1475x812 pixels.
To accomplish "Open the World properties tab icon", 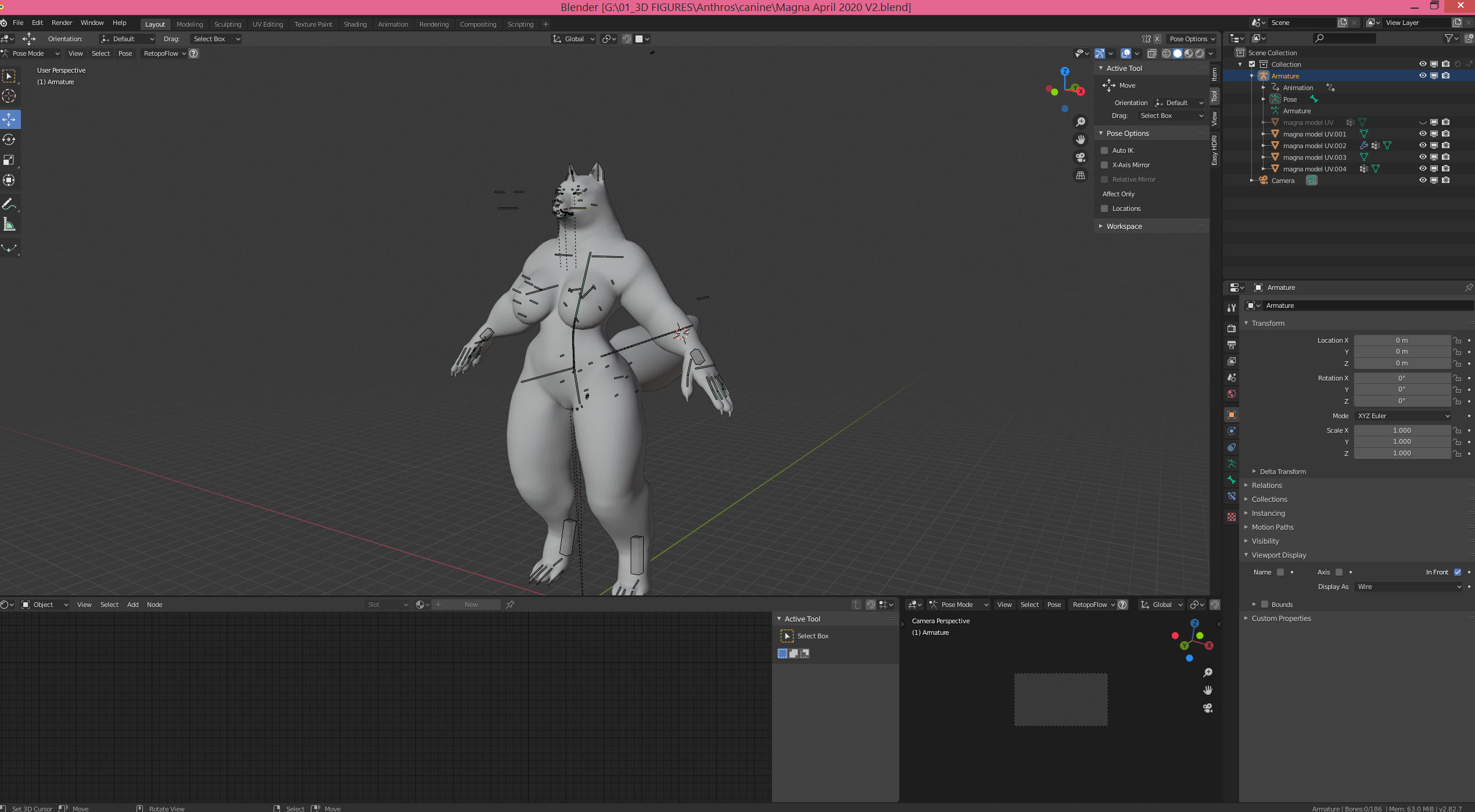I will (x=1231, y=394).
